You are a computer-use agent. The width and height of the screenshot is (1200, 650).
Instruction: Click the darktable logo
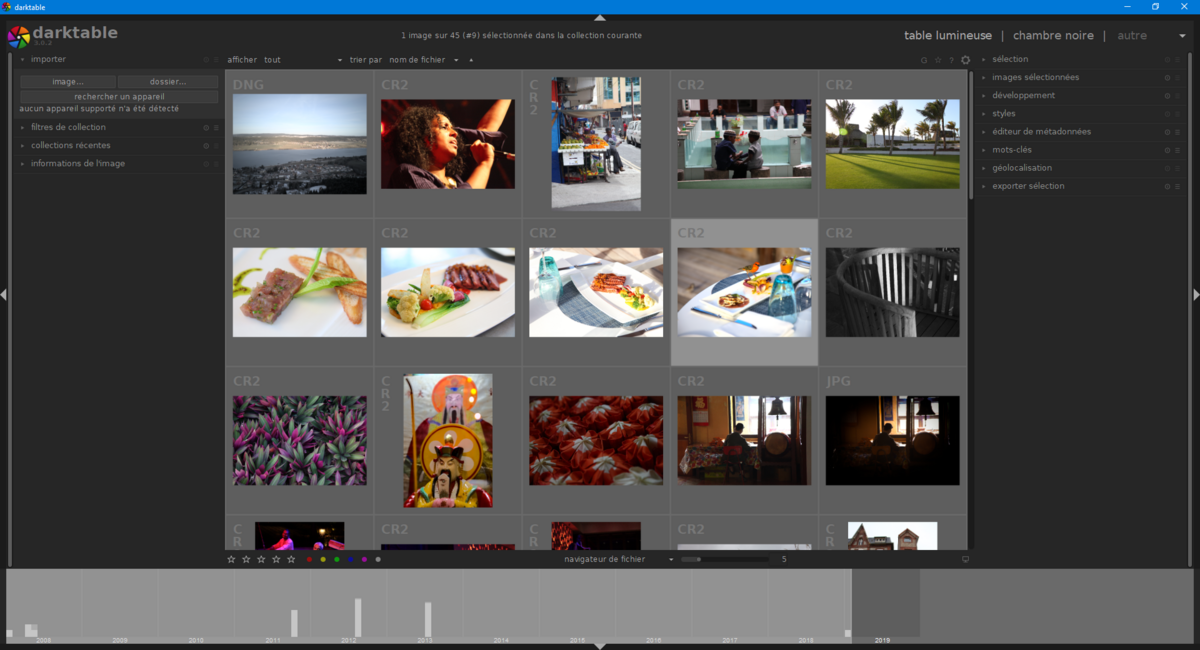tap(18, 37)
